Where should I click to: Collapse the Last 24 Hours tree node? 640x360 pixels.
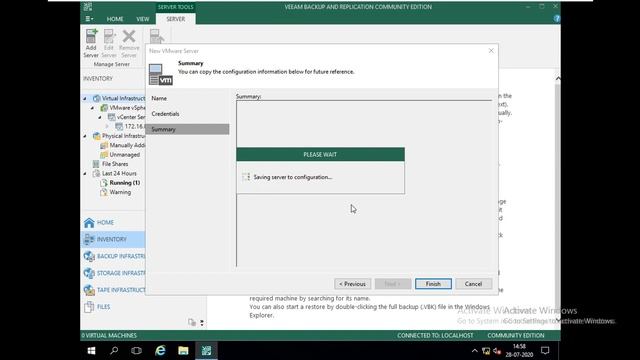pyautogui.click(x=85, y=173)
